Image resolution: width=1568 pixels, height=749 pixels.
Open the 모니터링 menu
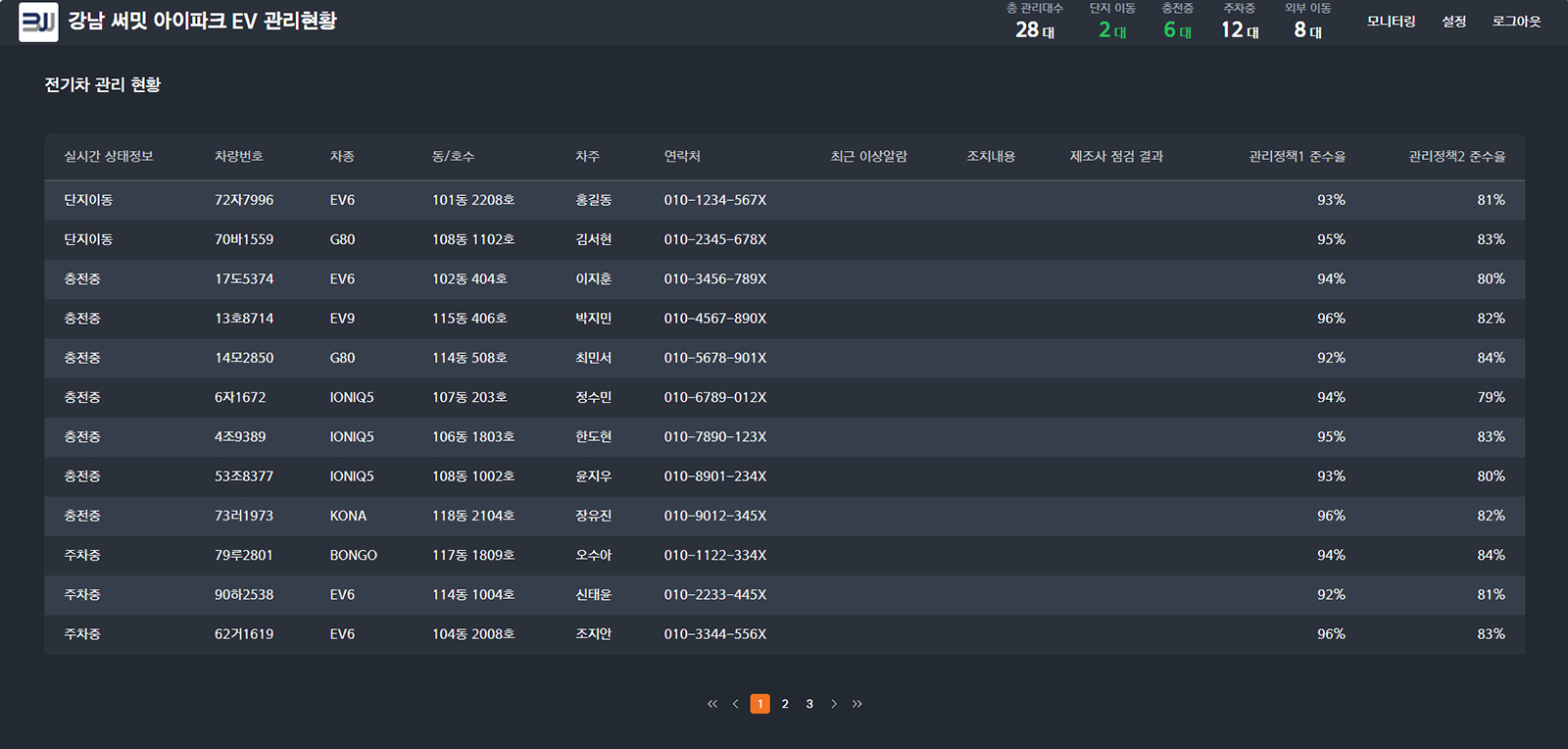[1391, 22]
